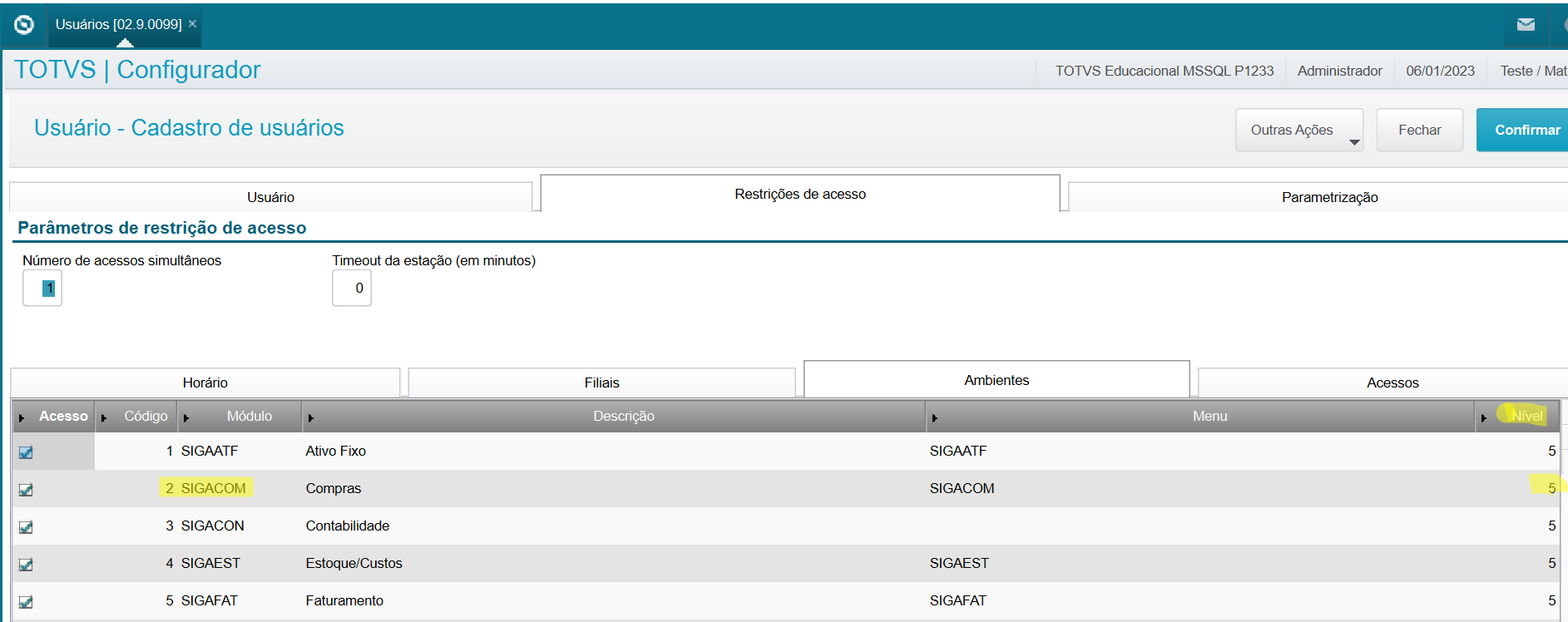The height and width of the screenshot is (622, 1568).
Task: Click the Nível column header arrow
Action: [x=1484, y=417]
